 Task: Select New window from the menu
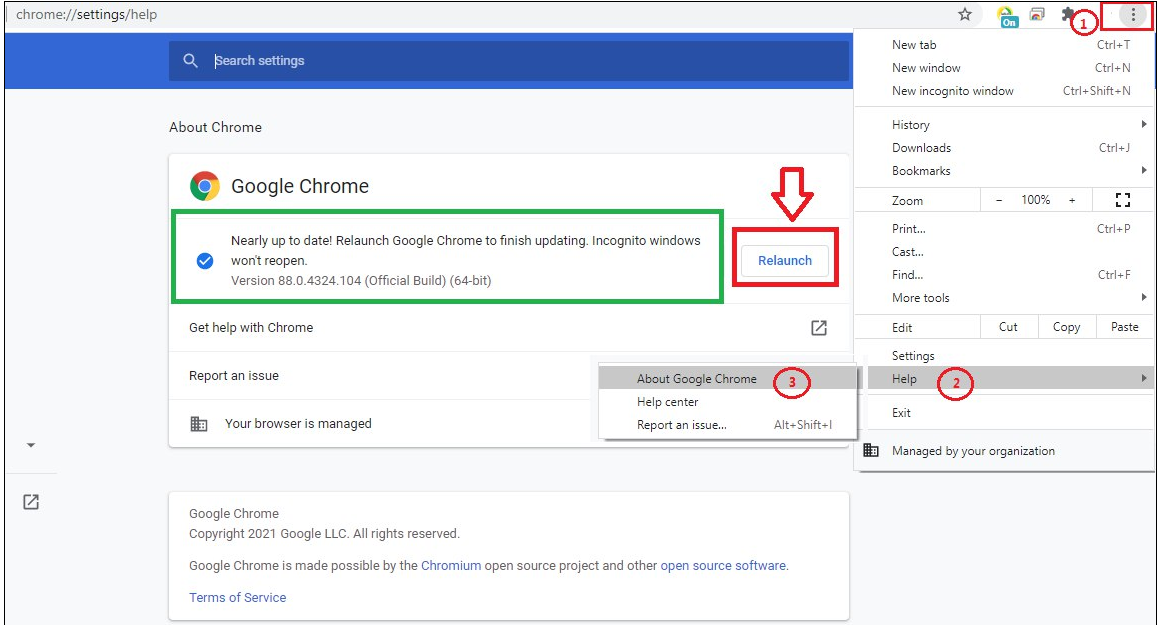pyautogui.click(x=1005, y=67)
